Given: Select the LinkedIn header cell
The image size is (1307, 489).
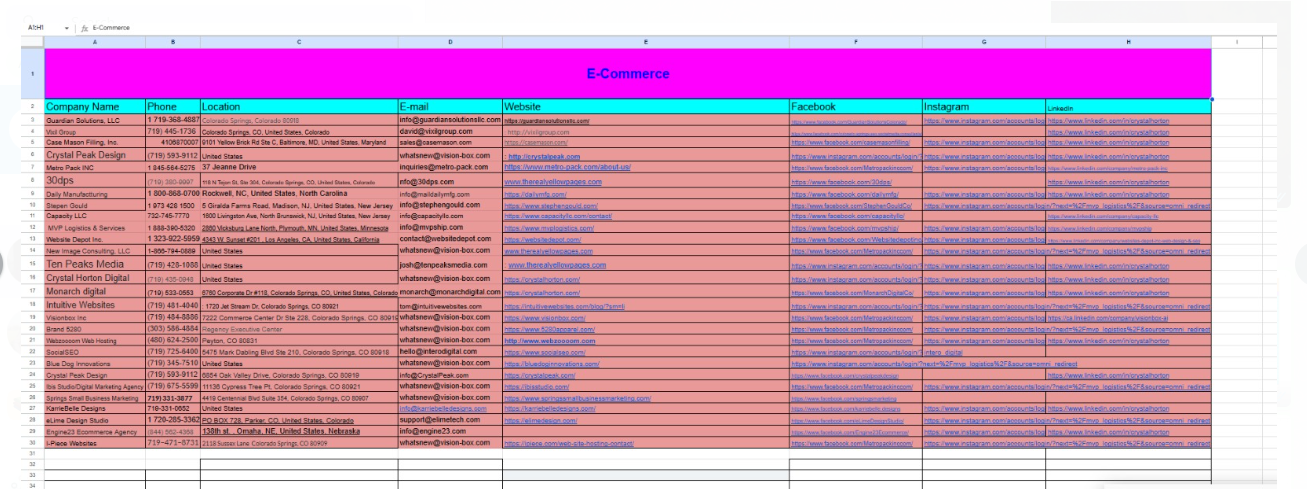Looking at the screenshot, I should click(1128, 106).
